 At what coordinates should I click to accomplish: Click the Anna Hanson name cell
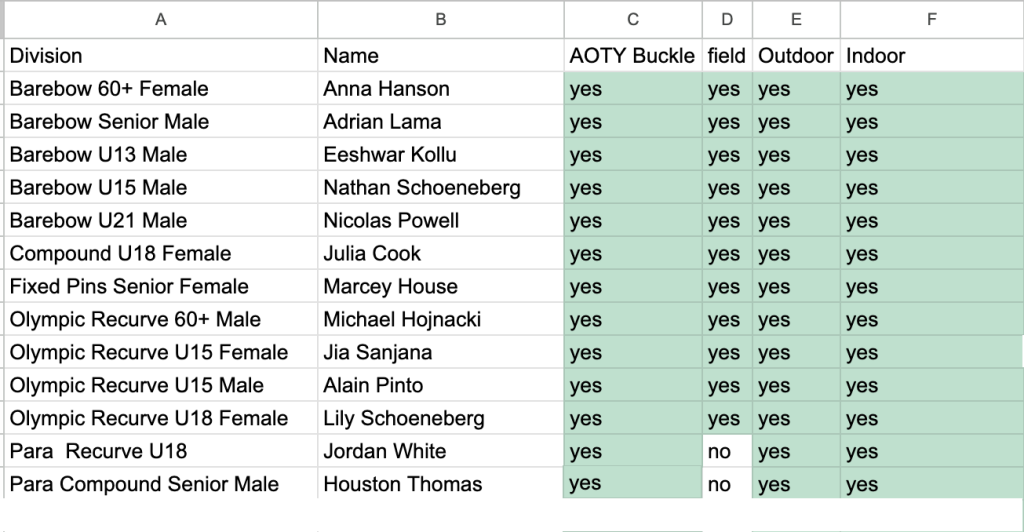point(440,89)
